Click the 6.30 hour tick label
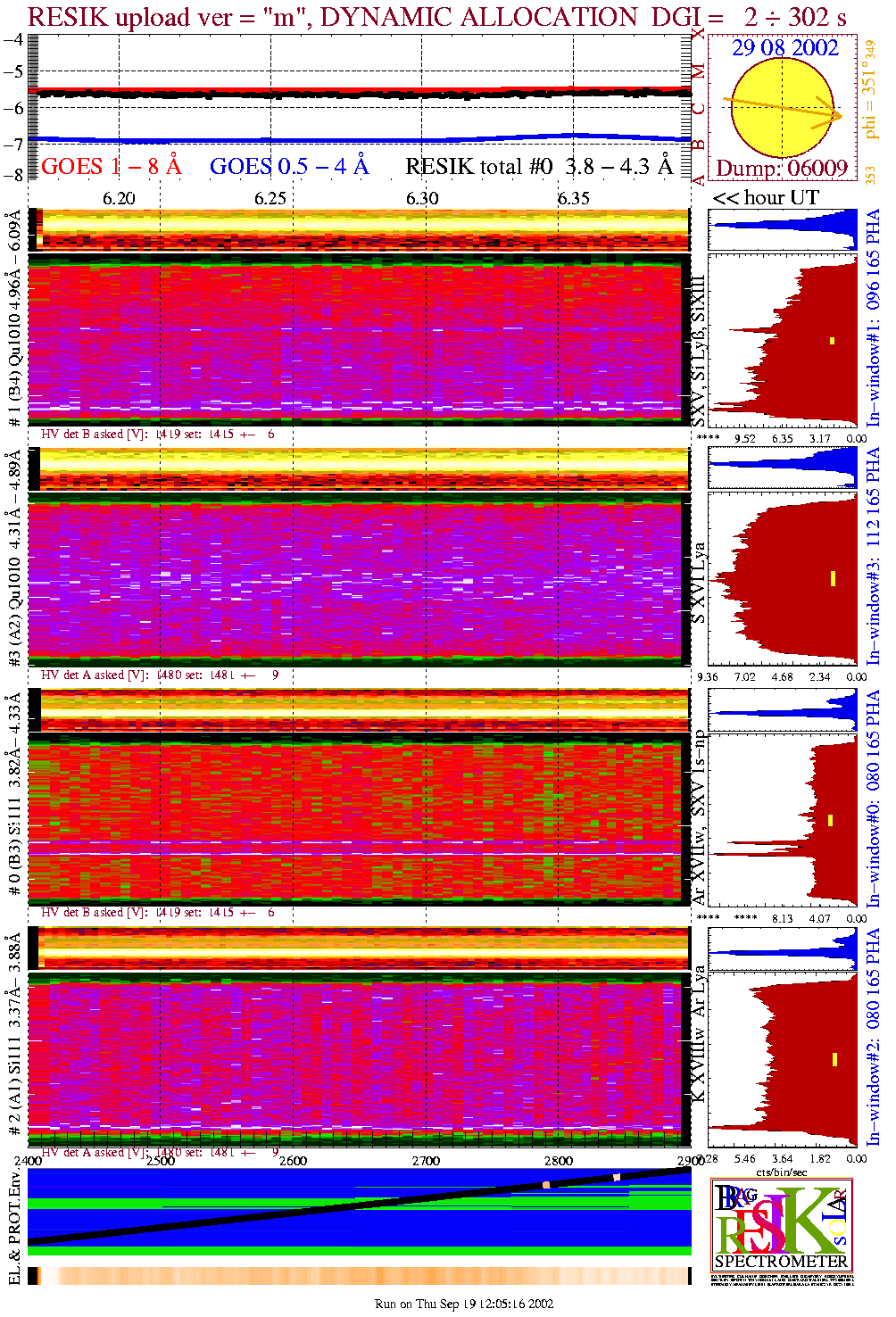The image size is (896, 1317). click(422, 198)
